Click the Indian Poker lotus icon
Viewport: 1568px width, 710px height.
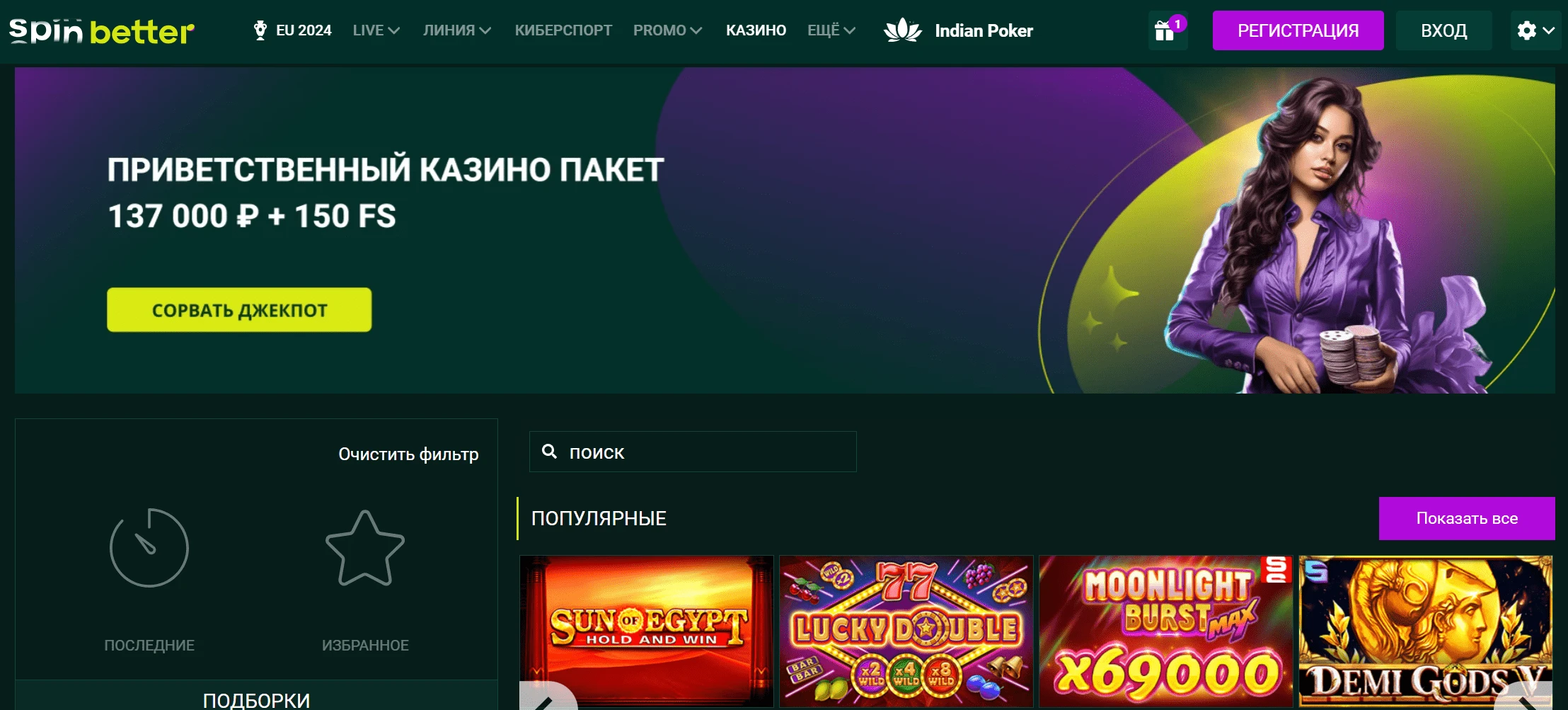(x=903, y=30)
